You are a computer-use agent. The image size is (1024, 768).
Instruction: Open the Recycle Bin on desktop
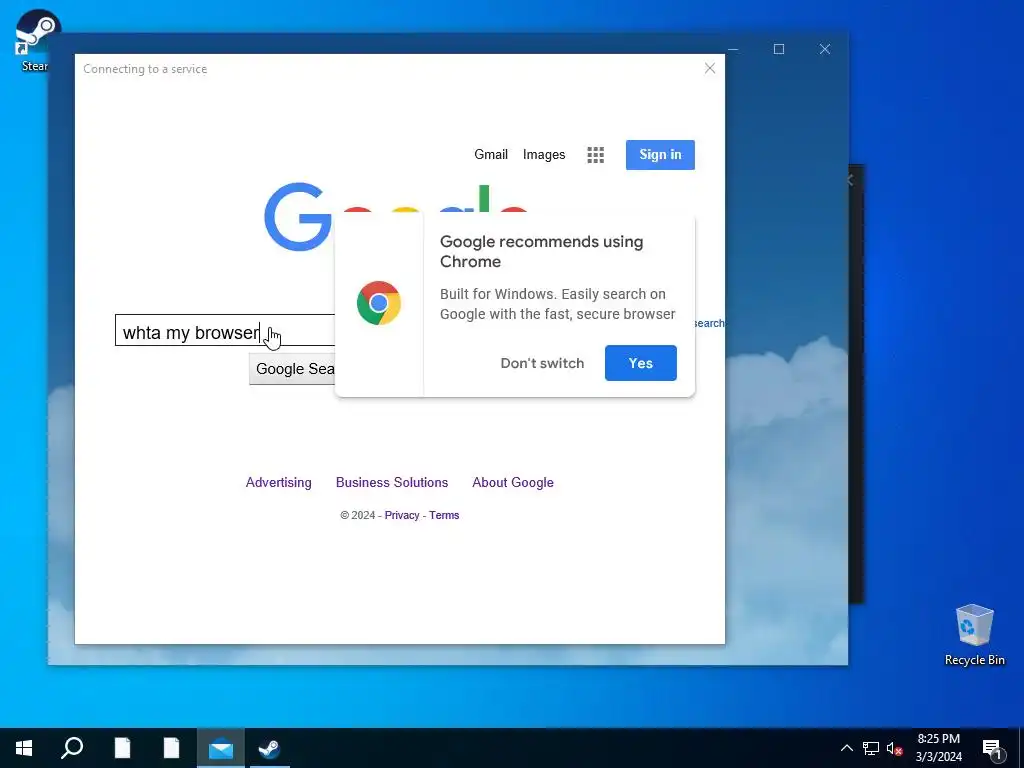(x=974, y=635)
